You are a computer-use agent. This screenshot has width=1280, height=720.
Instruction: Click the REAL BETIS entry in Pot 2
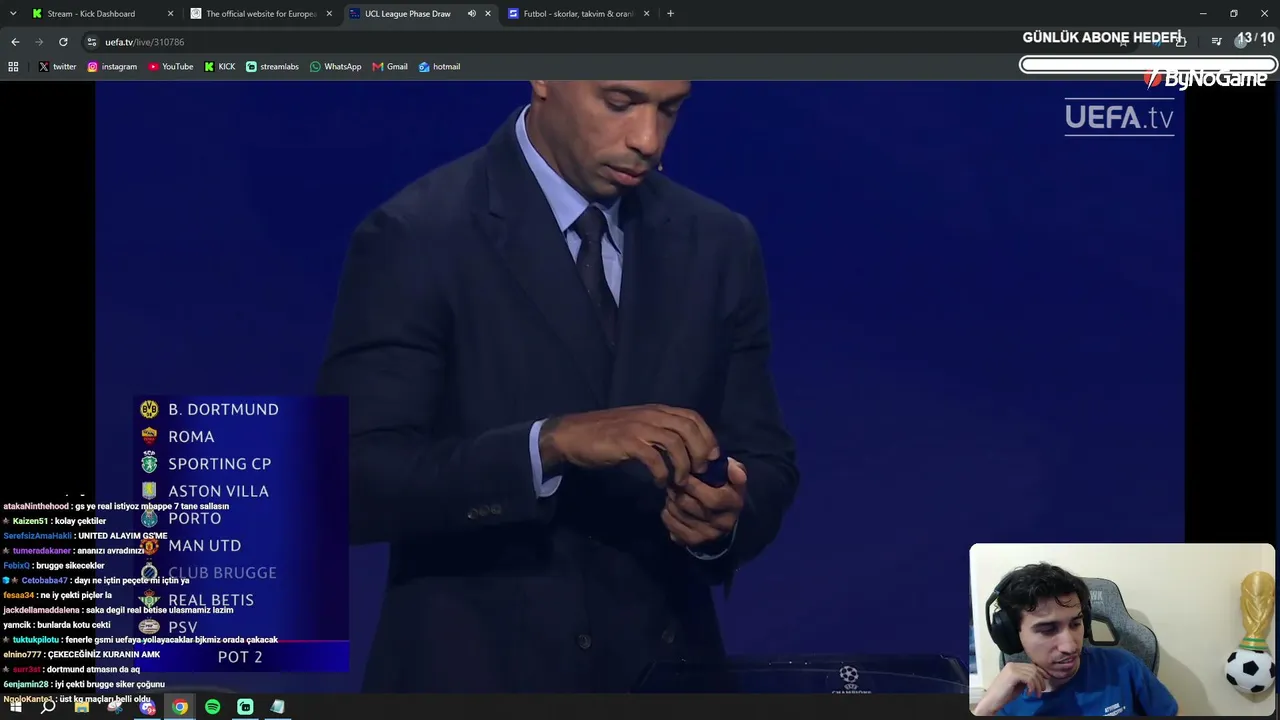tap(211, 600)
